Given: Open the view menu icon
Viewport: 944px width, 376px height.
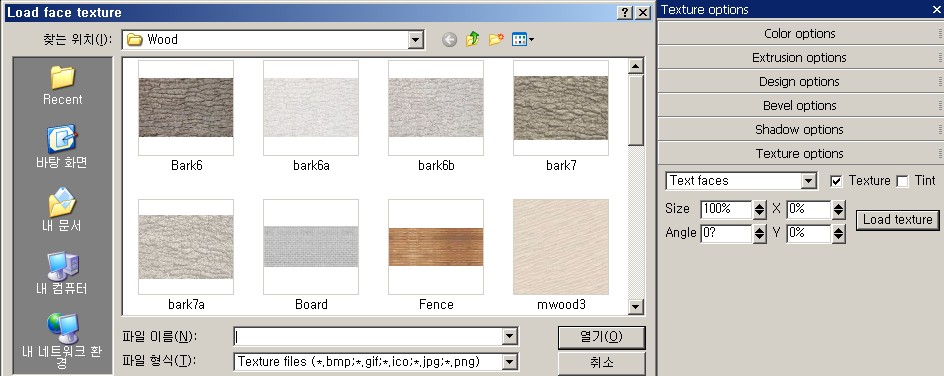Looking at the screenshot, I should coord(522,40).
